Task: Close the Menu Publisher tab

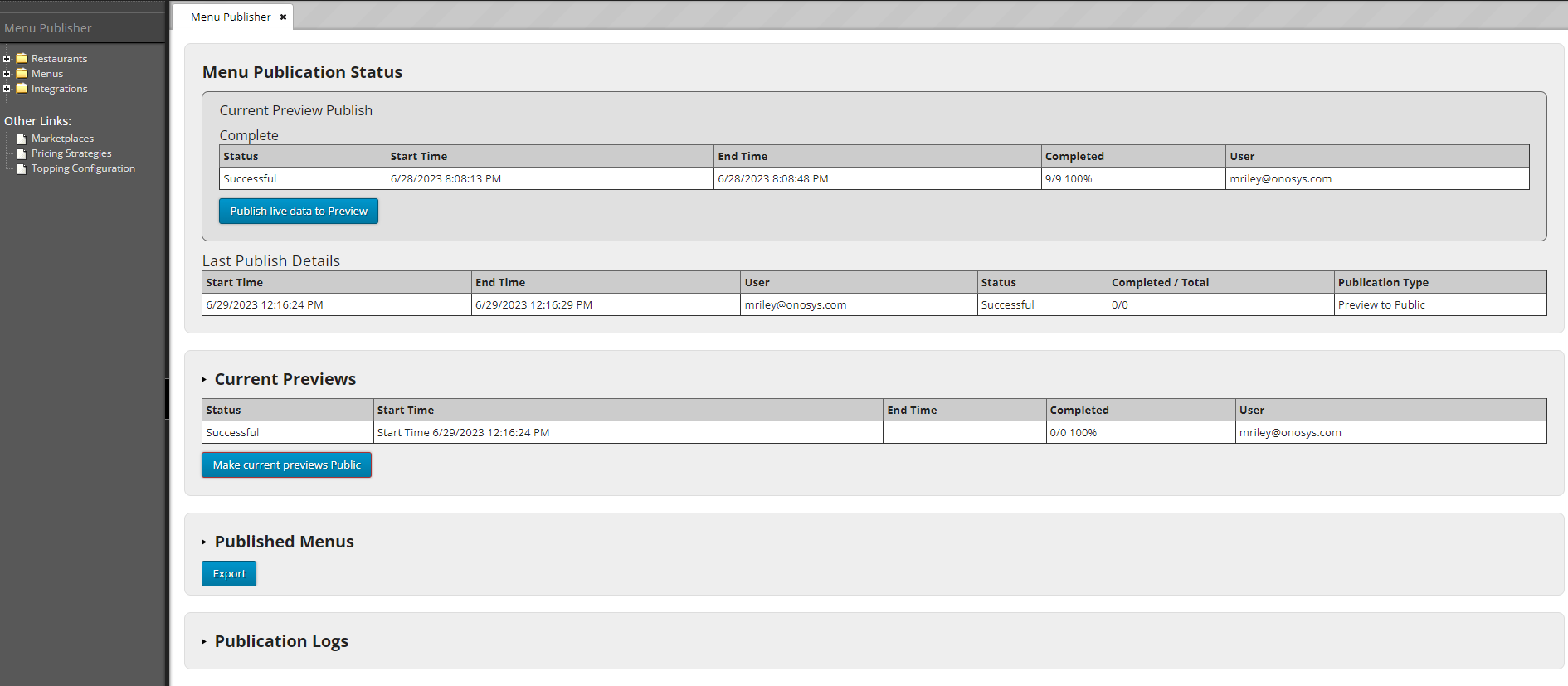Action: tap(283, 17)
